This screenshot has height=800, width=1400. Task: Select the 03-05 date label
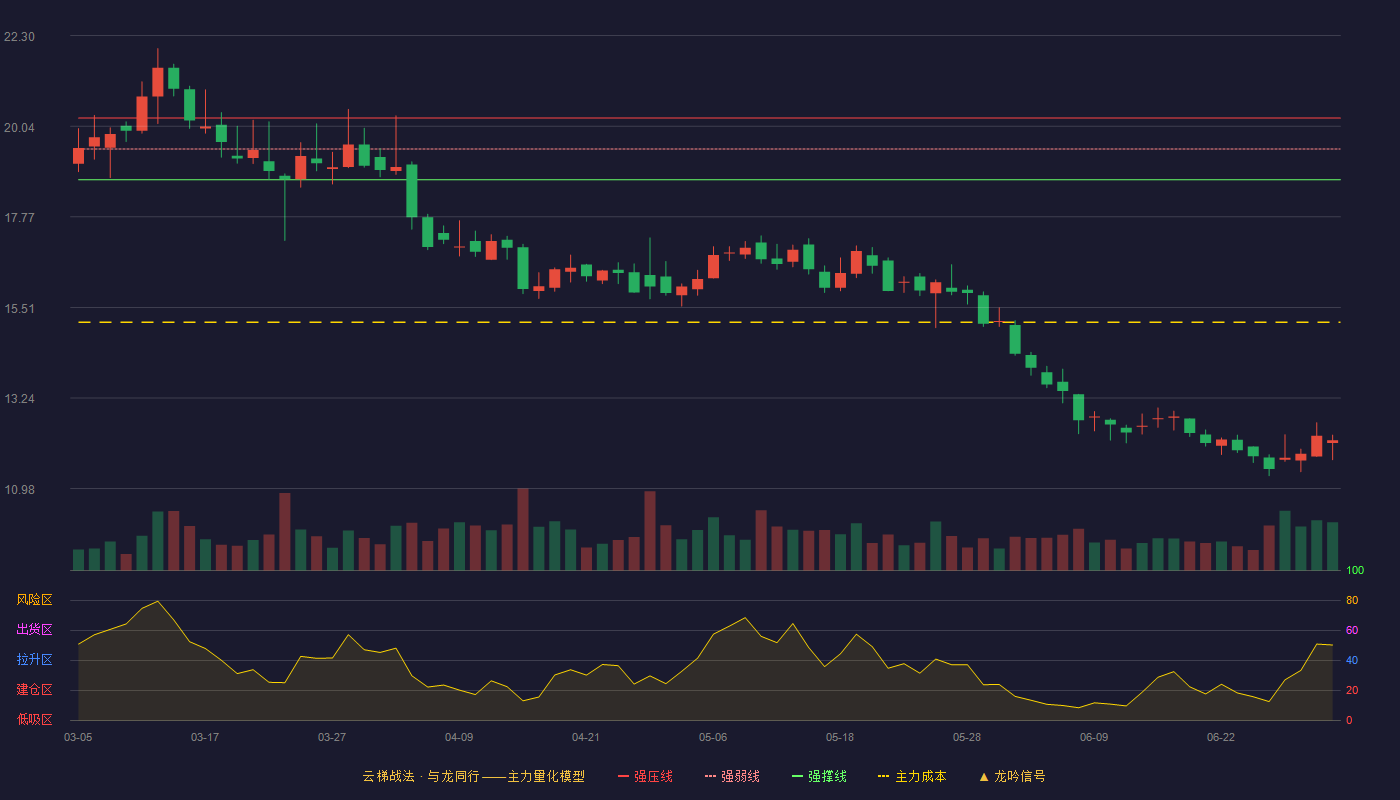point(78,737)
